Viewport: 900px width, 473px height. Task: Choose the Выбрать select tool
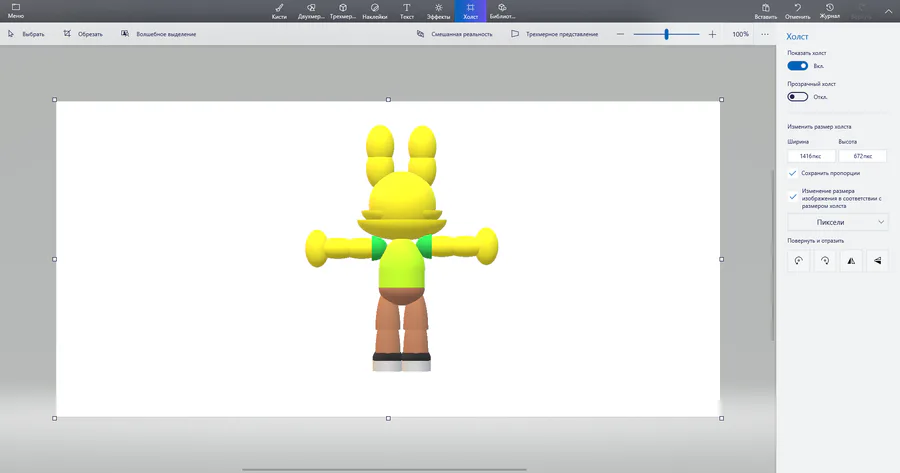point(26,34)
